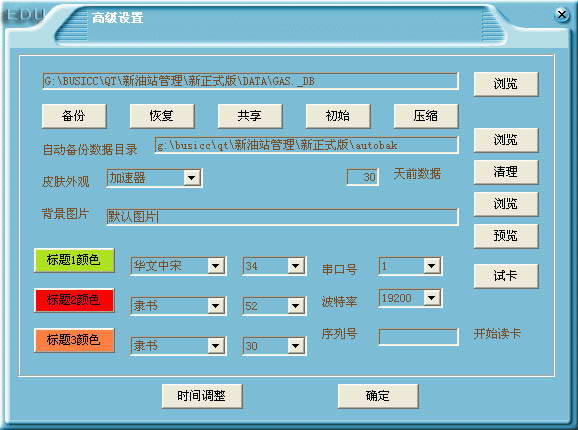Click the 共享 button
The height and width of the screenshot is (430, 578).
coord(250,116)
